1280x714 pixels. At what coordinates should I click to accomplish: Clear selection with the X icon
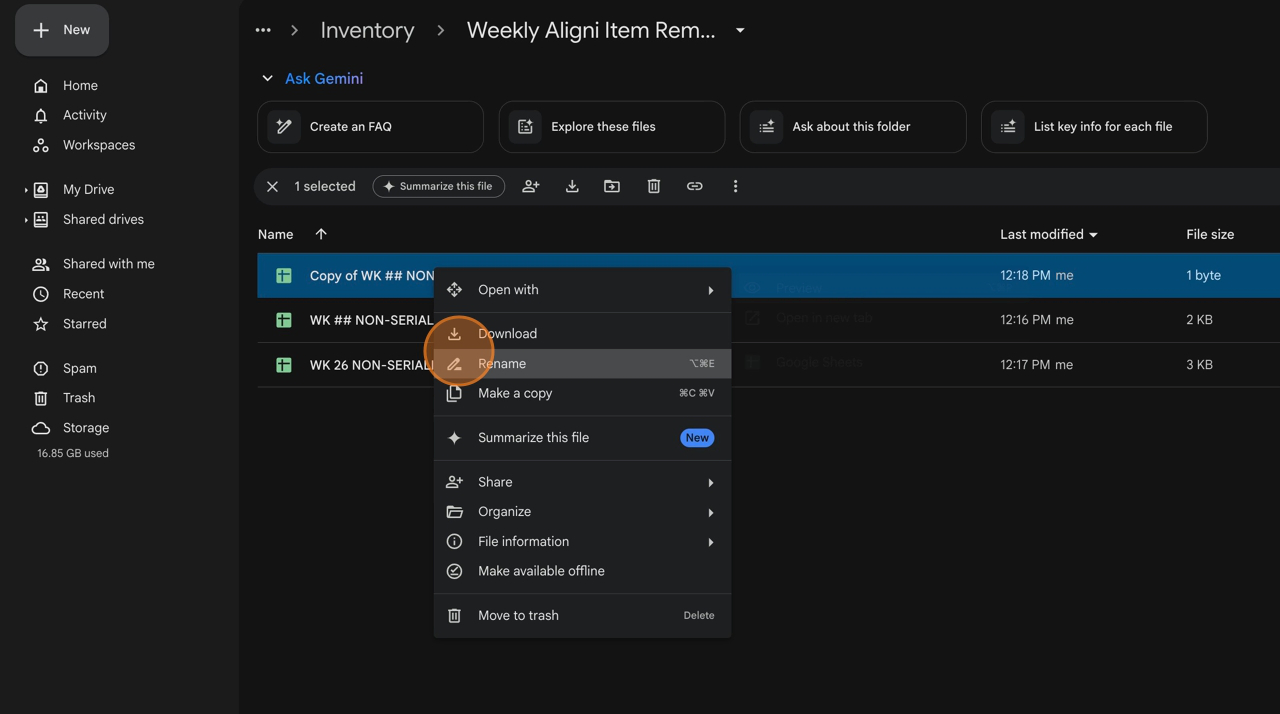(x=272, y=186)
